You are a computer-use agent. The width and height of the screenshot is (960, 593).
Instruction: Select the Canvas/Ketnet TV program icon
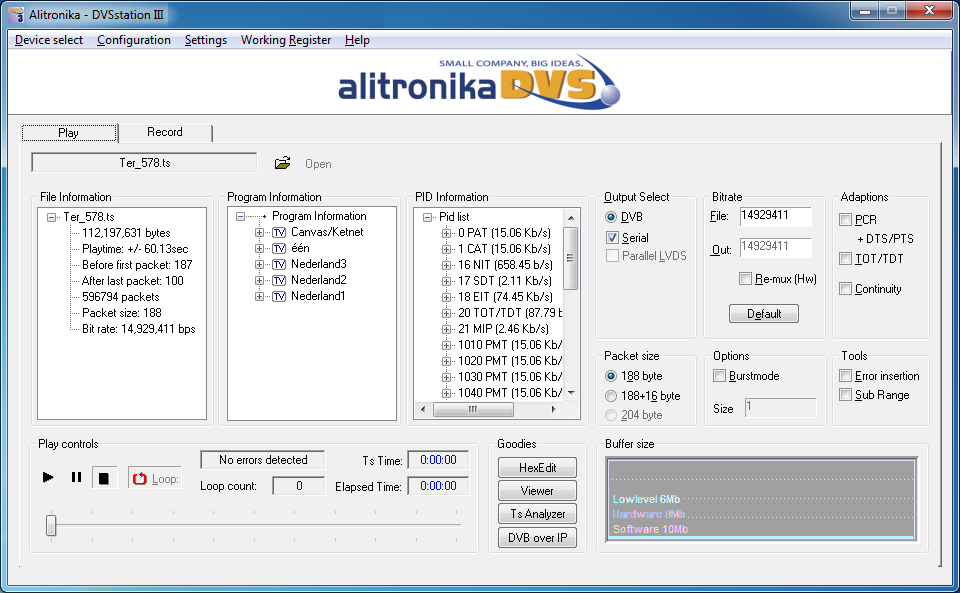click(279, 232)
